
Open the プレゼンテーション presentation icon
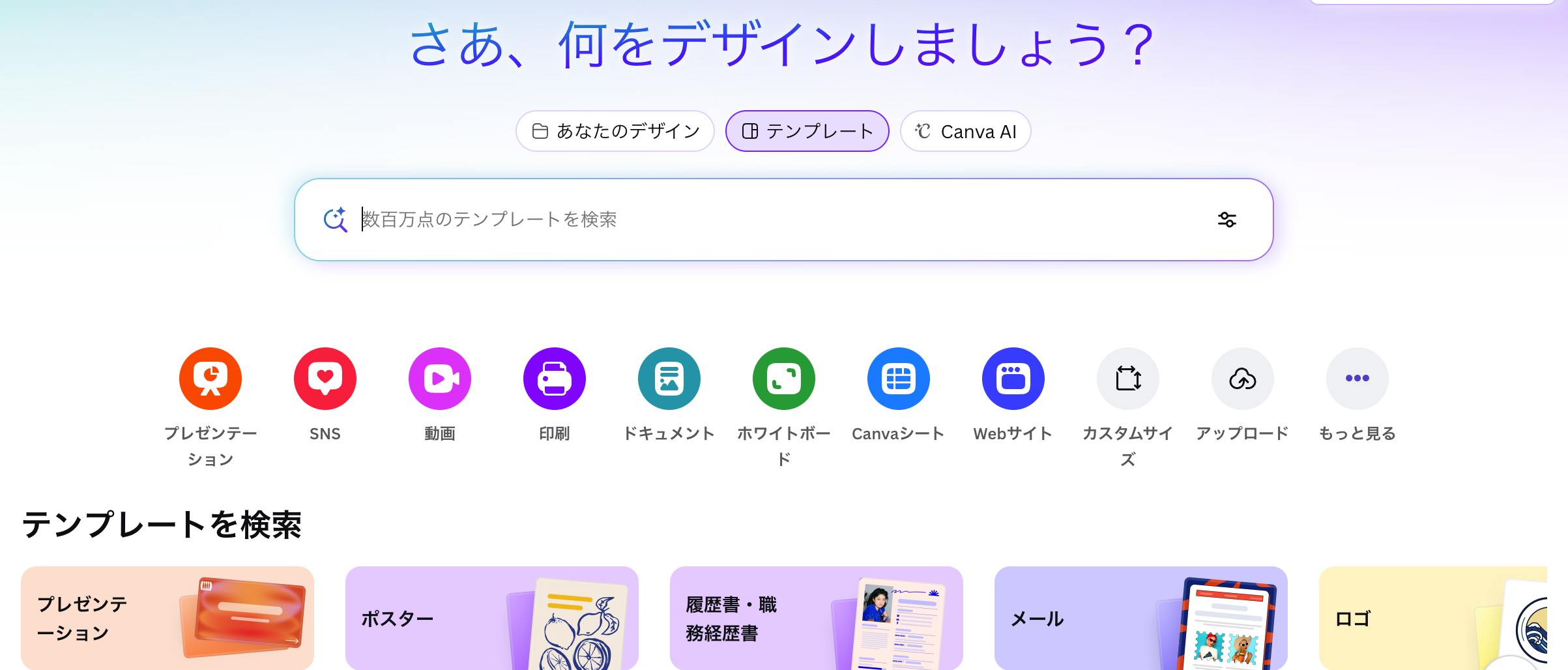coord(211,379)
